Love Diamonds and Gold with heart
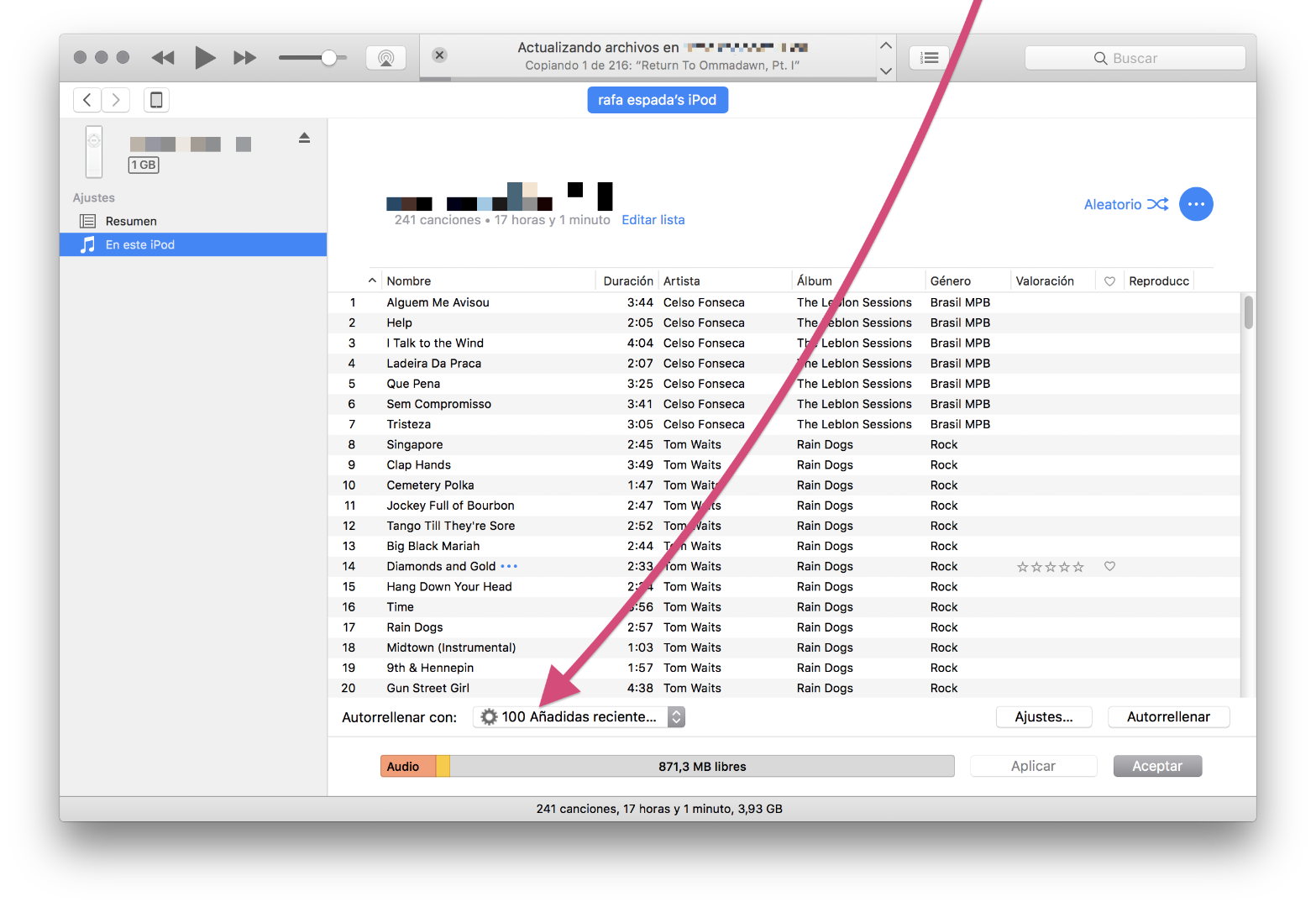 pos(1109,567)
